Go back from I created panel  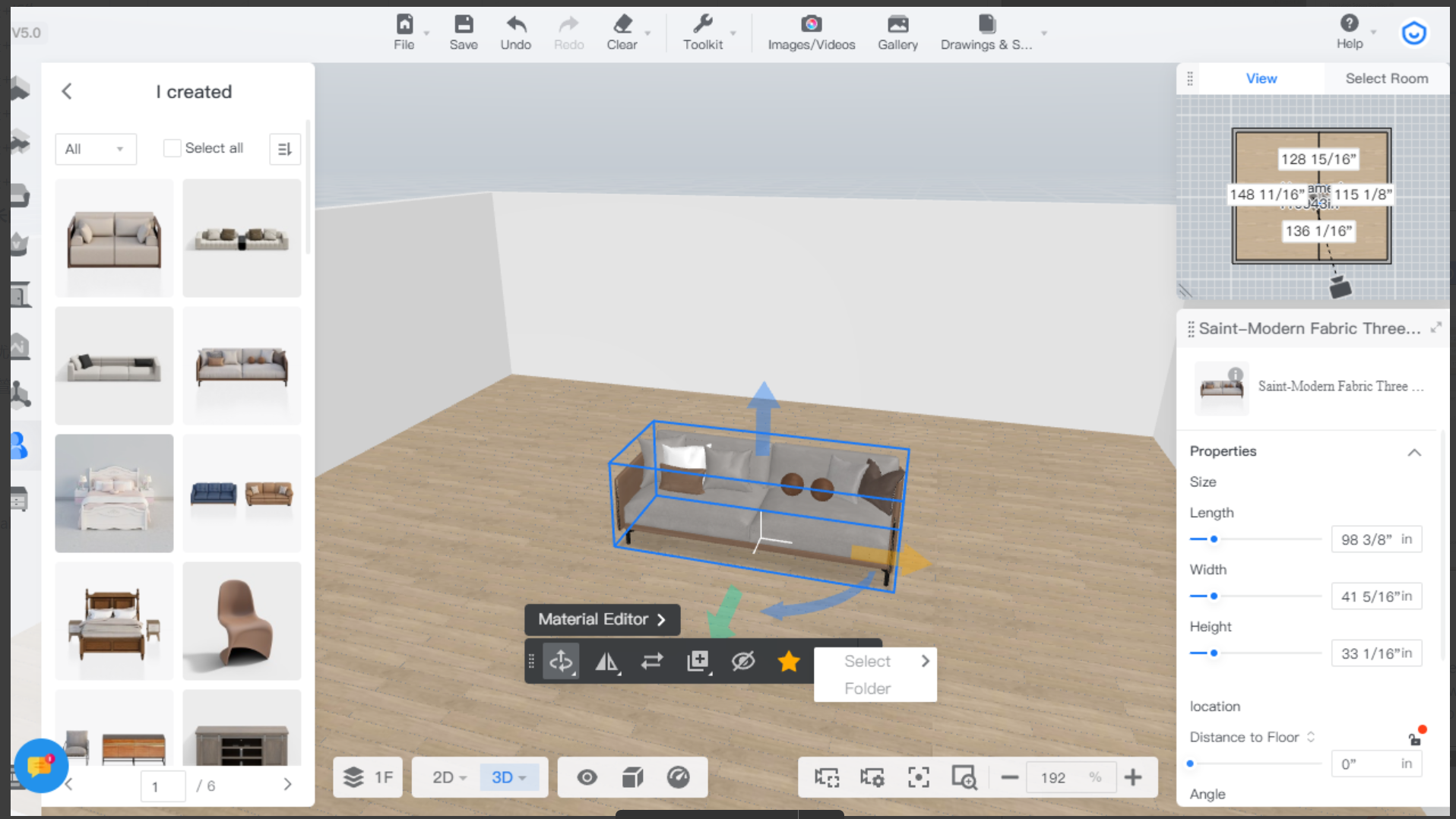[67, 92]
